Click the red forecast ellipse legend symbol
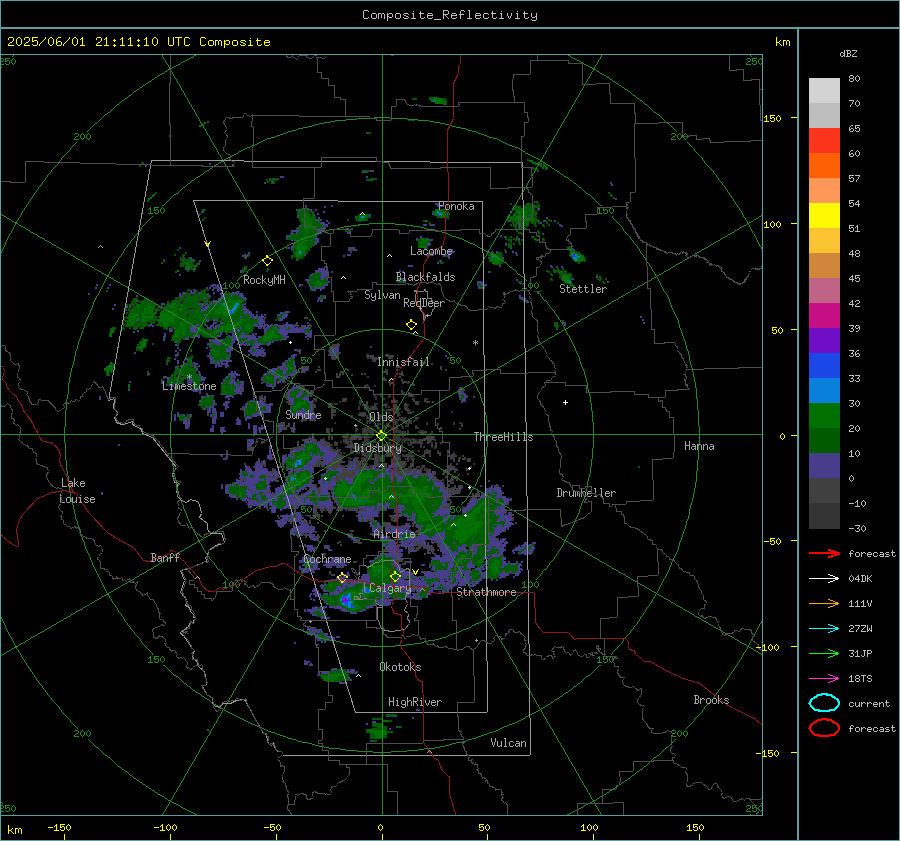Image resolution: width=900 pixels, height=841 pixels. (824, 728)
